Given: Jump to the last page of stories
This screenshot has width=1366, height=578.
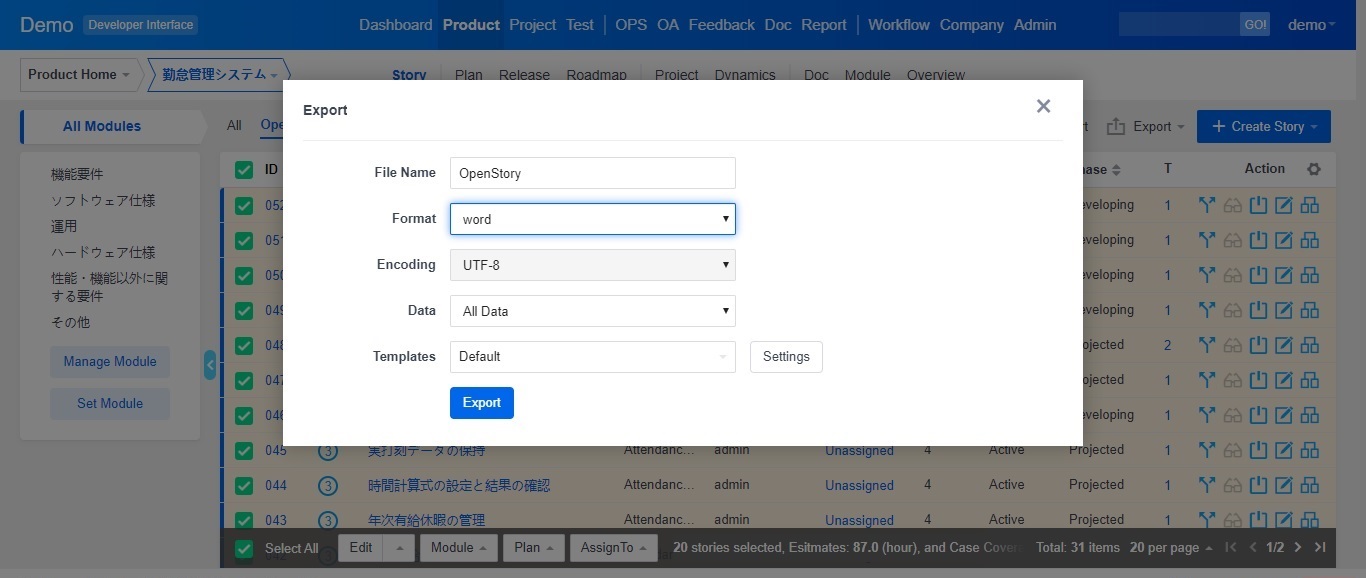Looking at the screenshot, I should tap(1320, 547).
